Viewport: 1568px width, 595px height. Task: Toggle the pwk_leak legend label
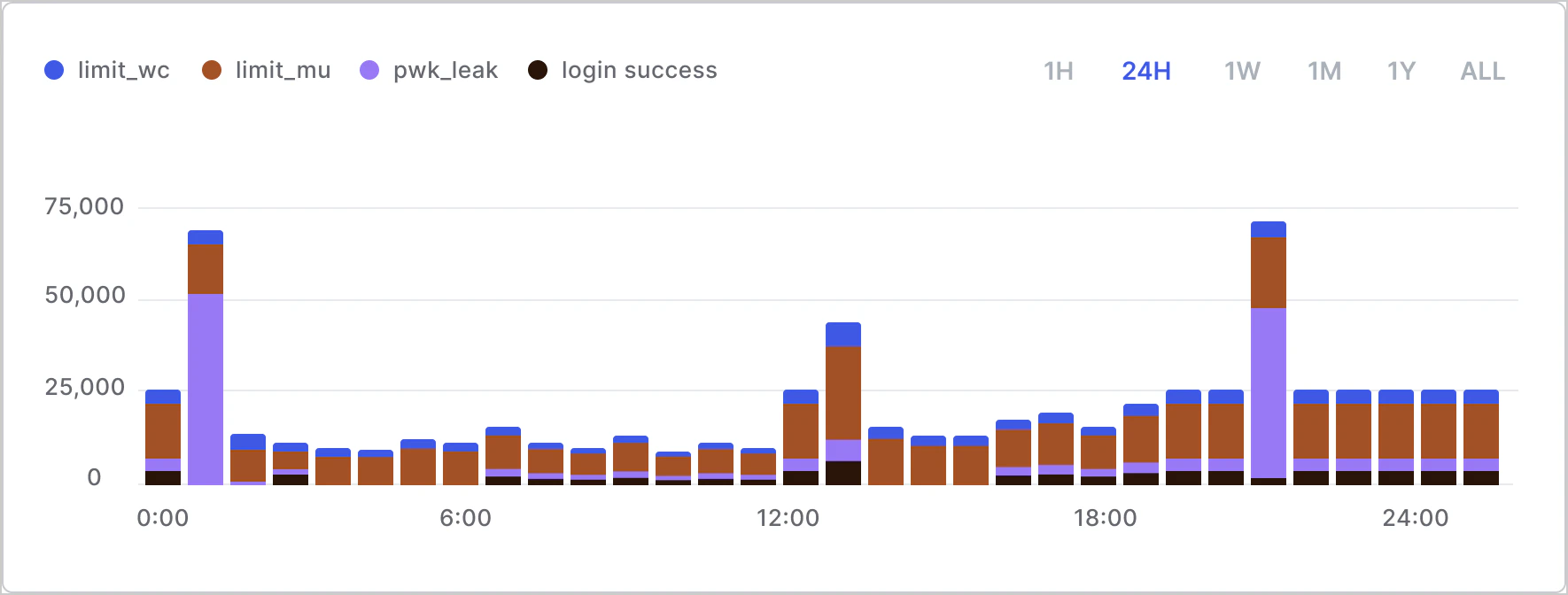[446, 70]
